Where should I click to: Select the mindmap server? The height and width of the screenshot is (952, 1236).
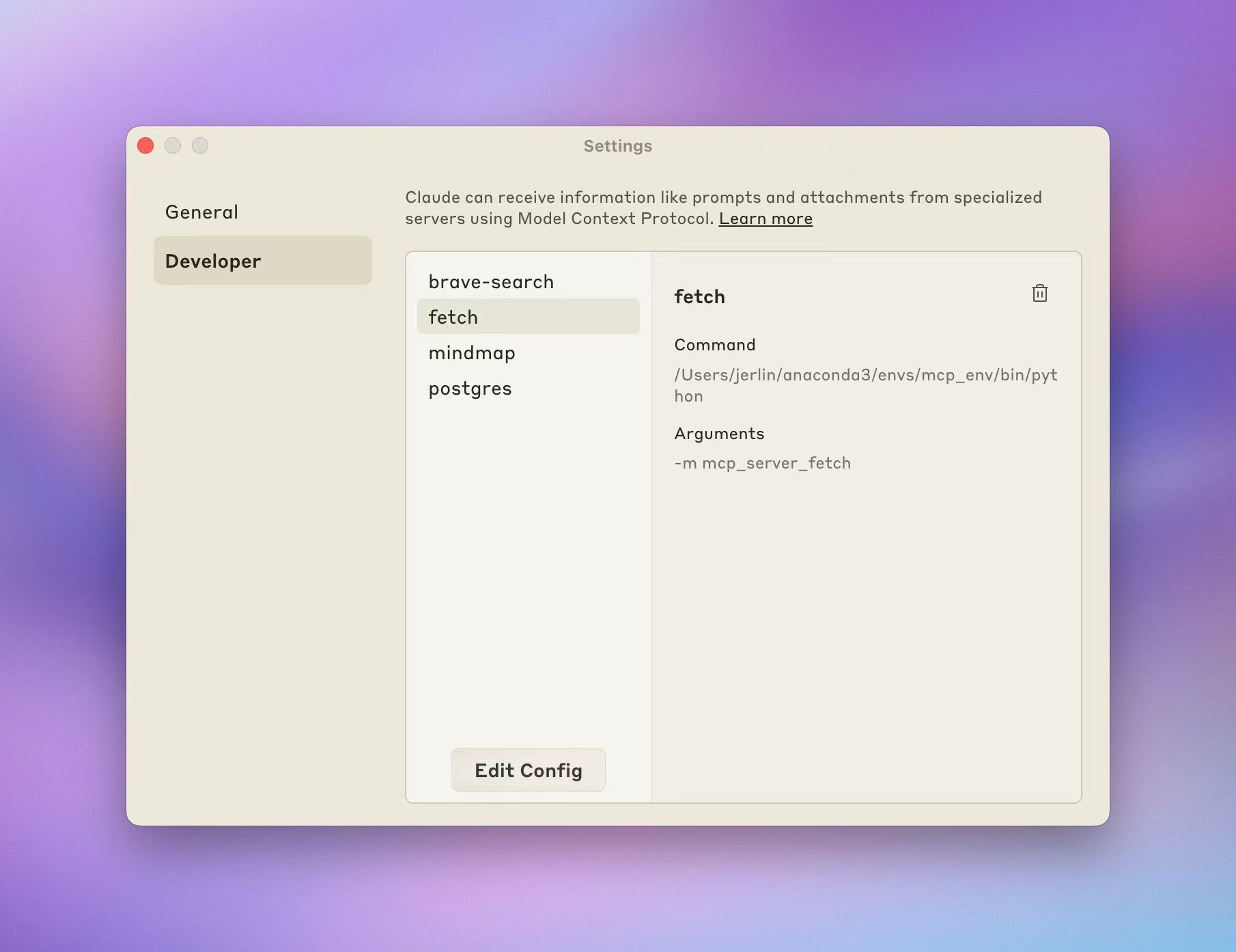[x=472, y=353]
